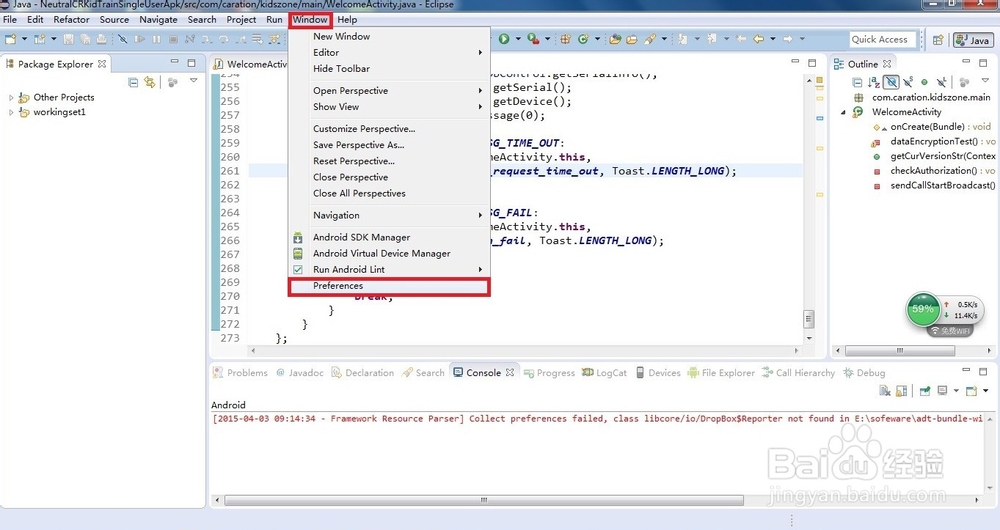Click the Suspend debug icon

coord(156,40)
